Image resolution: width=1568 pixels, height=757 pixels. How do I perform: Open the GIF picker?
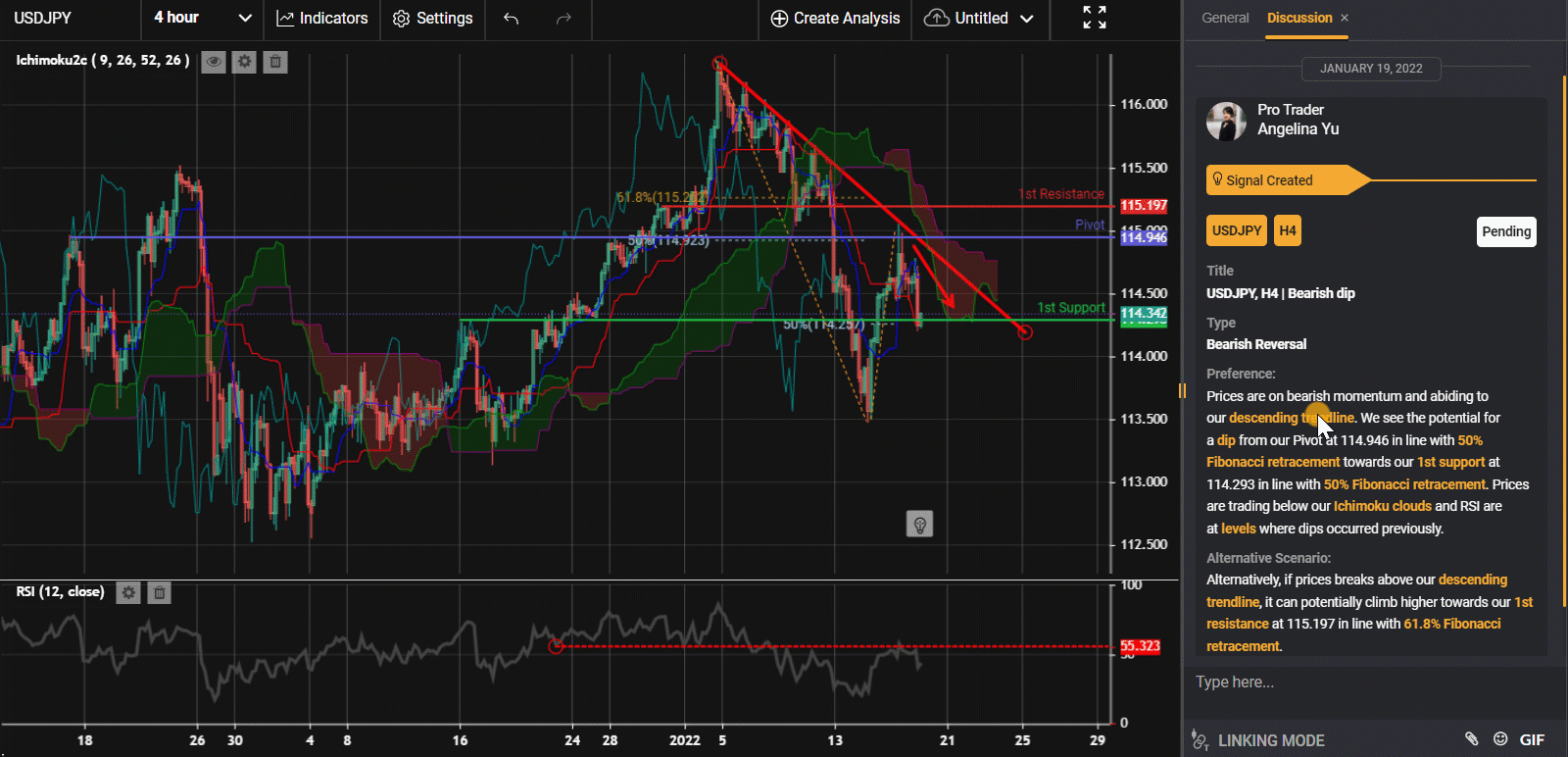(1532, 740)
